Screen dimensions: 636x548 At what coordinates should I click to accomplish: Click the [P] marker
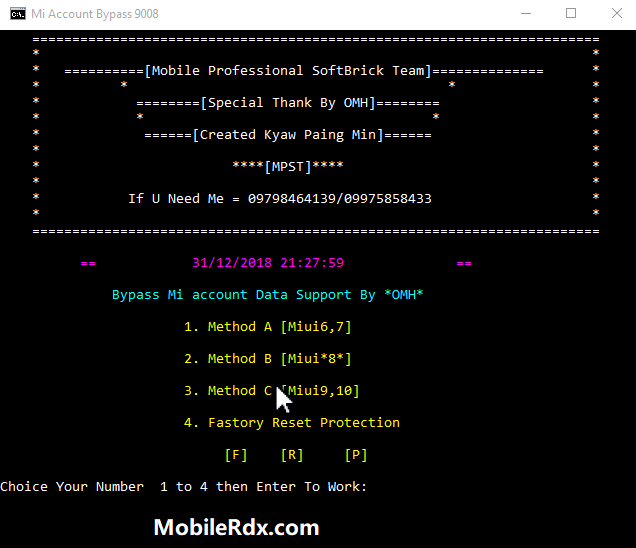[x=356, y=455]
